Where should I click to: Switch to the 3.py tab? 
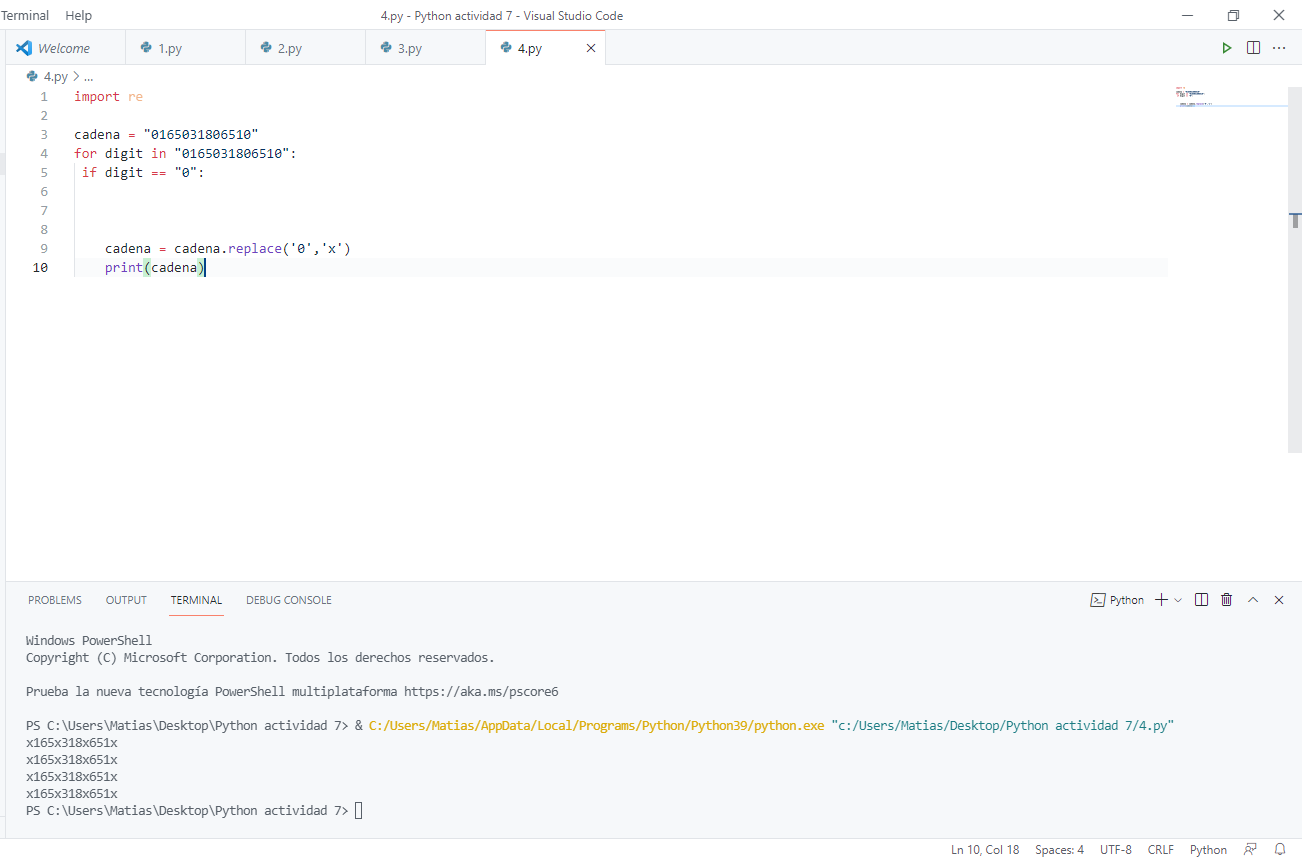425,48
